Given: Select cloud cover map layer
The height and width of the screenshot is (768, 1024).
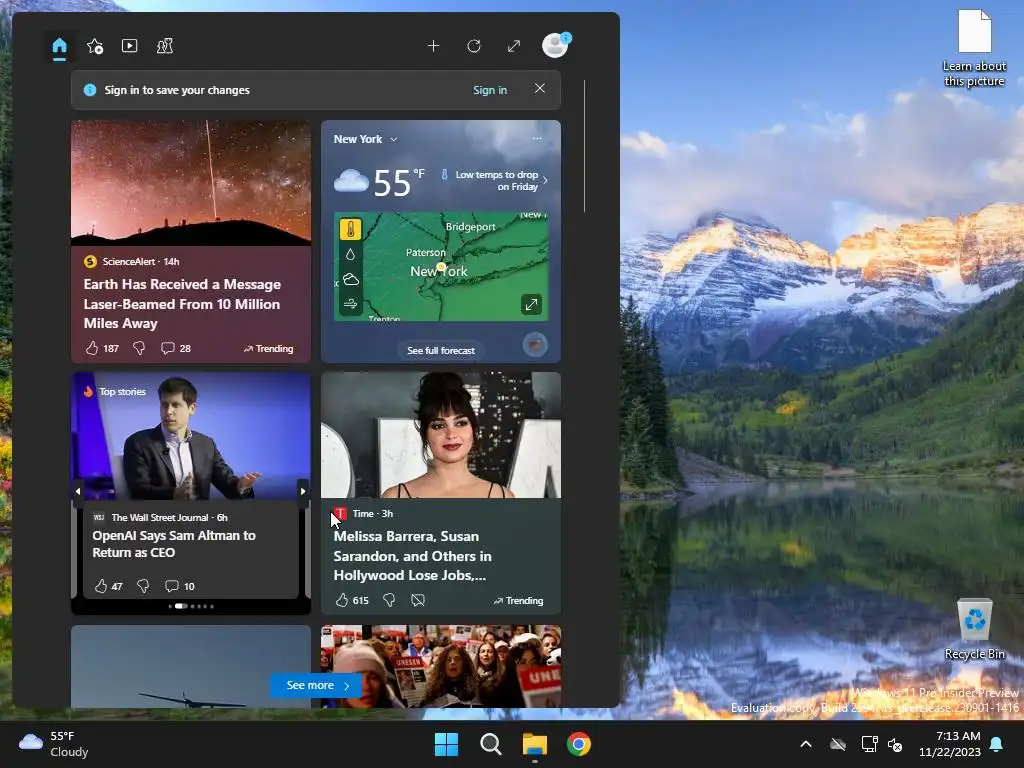Looking at the screenshot, I should [351, 280].
